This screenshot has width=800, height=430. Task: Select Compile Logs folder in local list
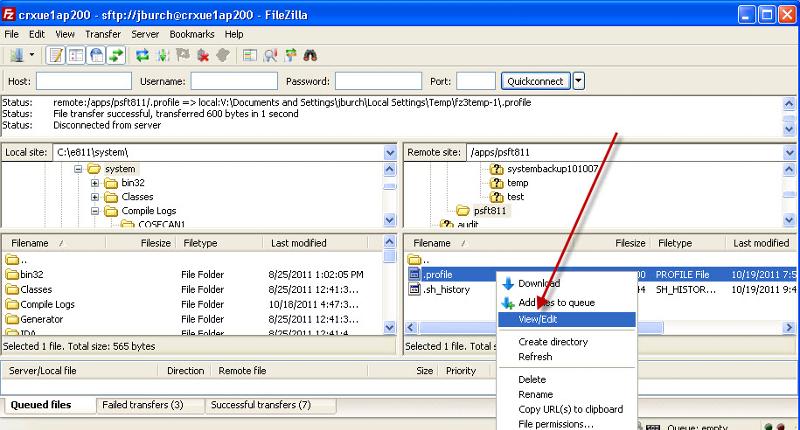click(x=47, y=305)
